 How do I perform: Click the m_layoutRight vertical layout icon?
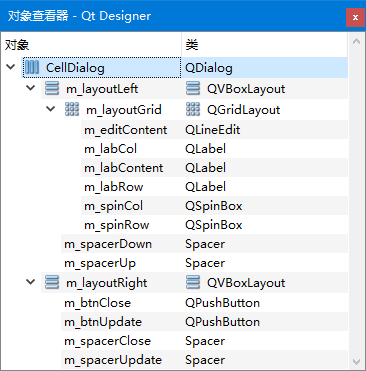tap(52, 283)
